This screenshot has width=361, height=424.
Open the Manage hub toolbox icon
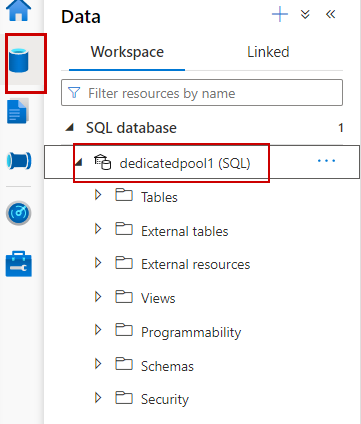click(x=19, y=264)
